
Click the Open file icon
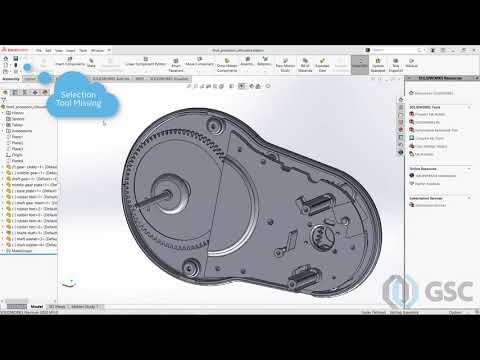pos(6,71)
